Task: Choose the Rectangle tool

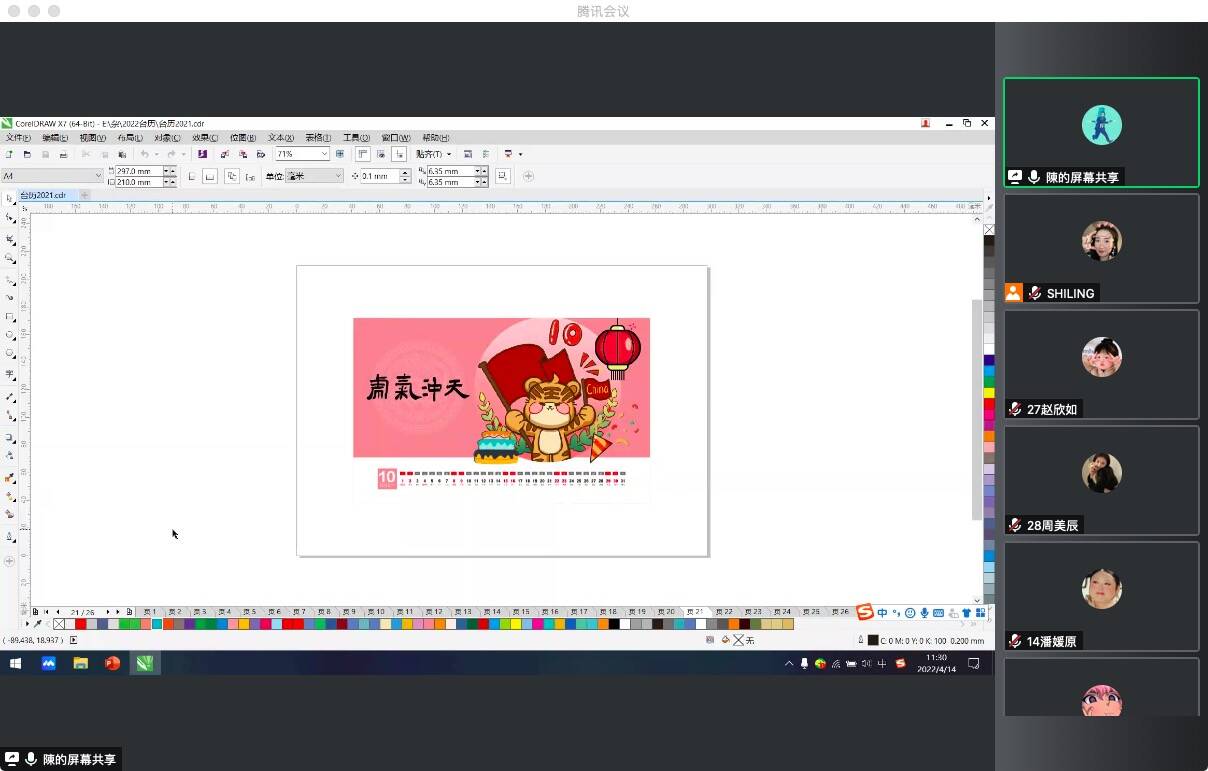Action: (x=10, y=316)
